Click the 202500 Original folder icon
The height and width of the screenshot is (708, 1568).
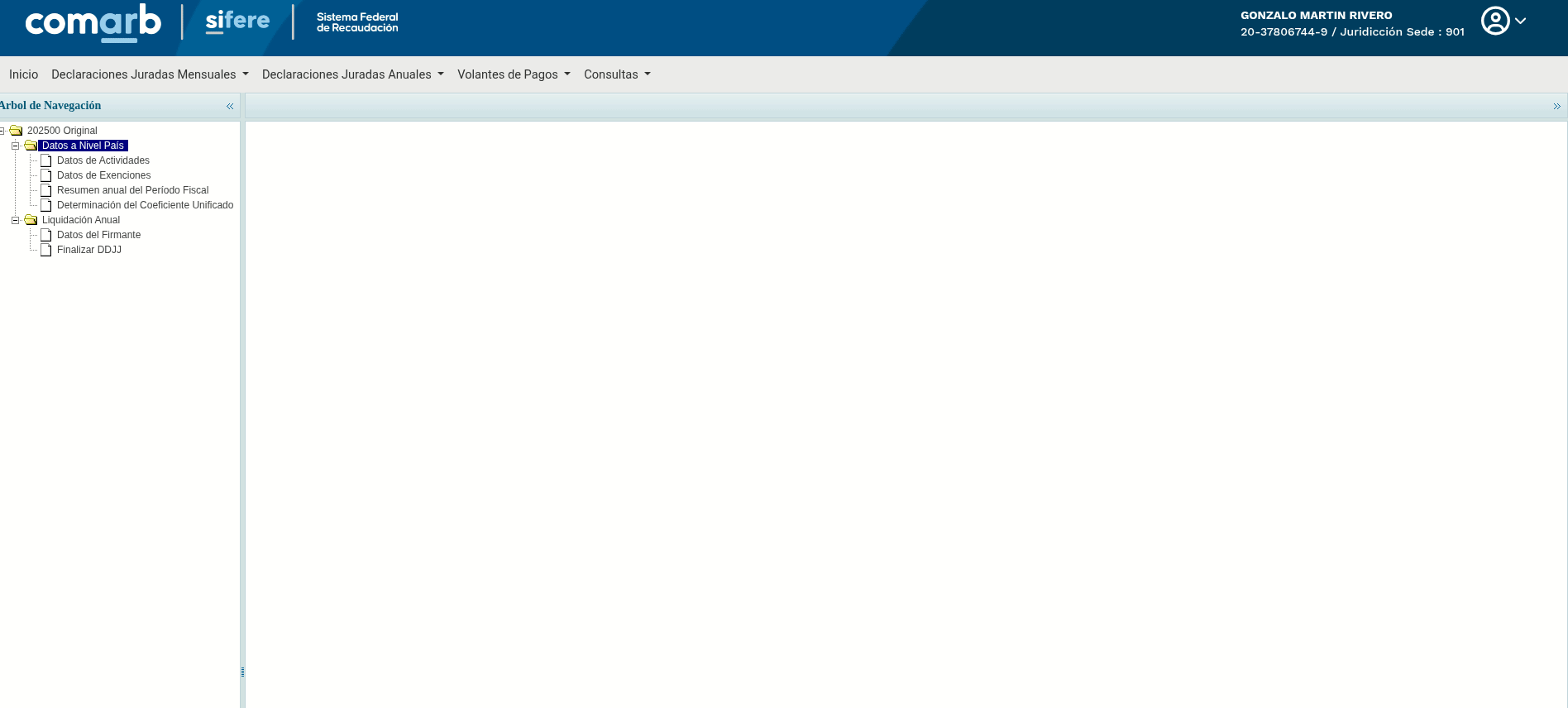point(16,131)
